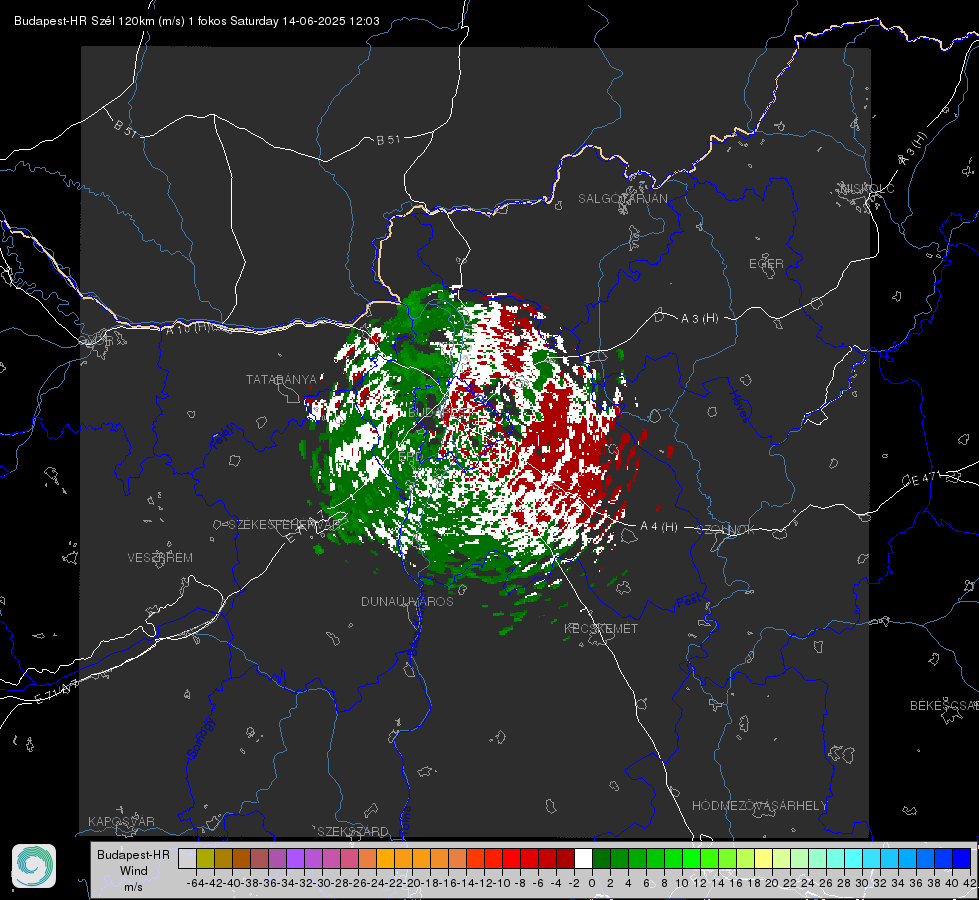This screenshot has height=900, width=979.
Task: Click the A 4 (H) road label
Action: [659, 527]
